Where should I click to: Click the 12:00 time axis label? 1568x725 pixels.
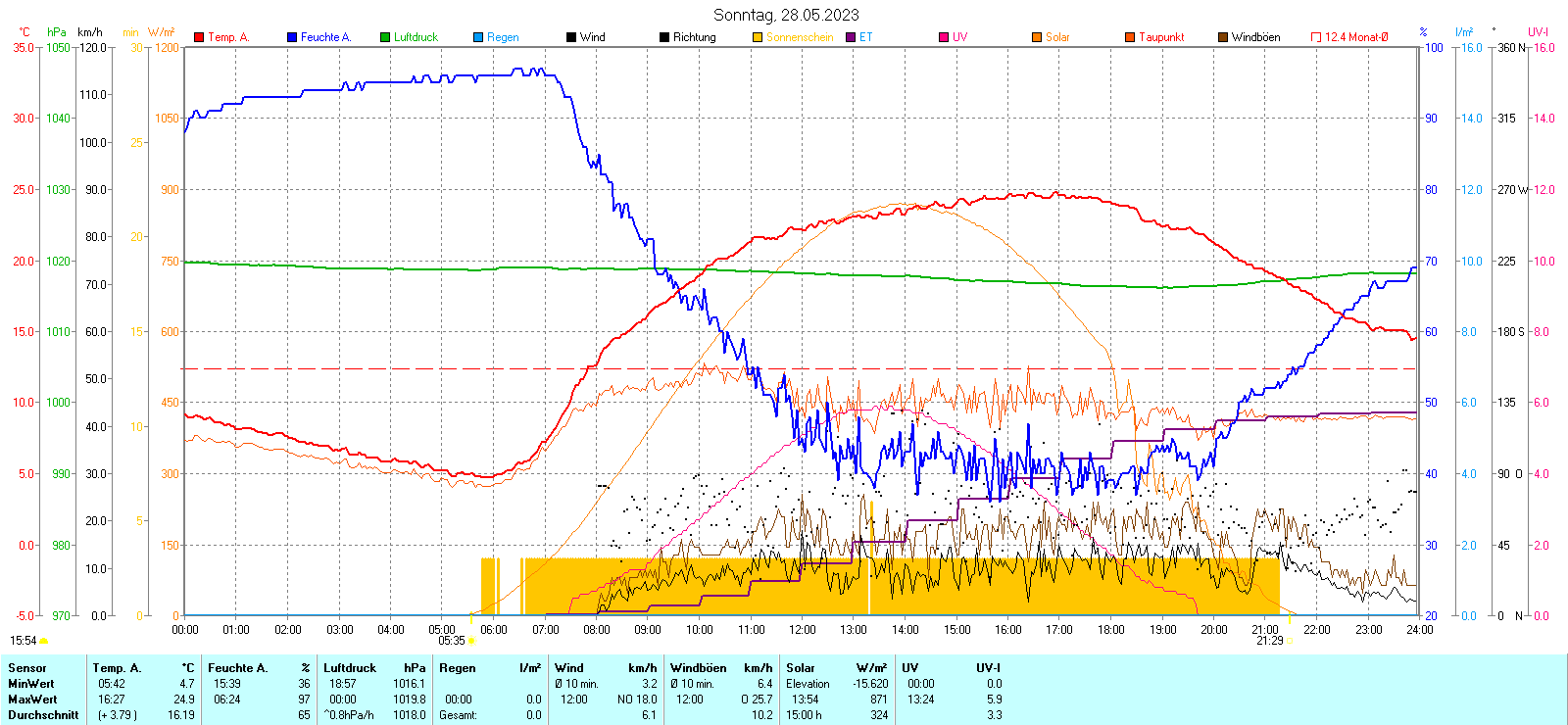803,630
